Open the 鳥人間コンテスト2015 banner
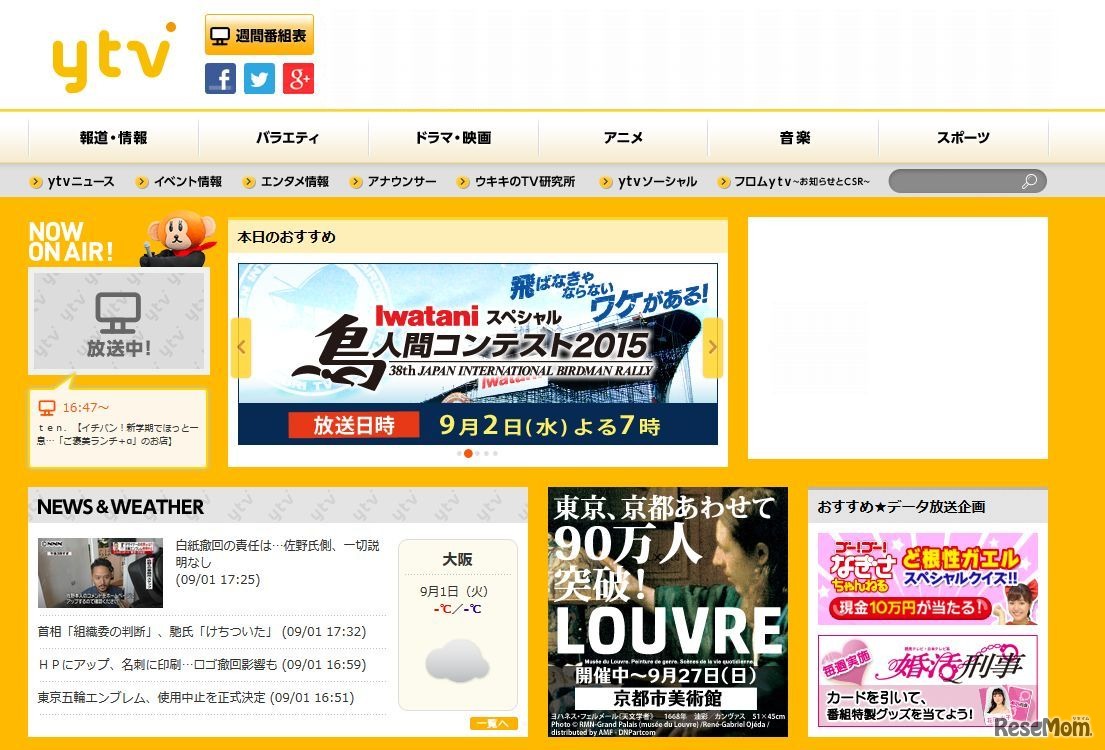 (478, 354)
